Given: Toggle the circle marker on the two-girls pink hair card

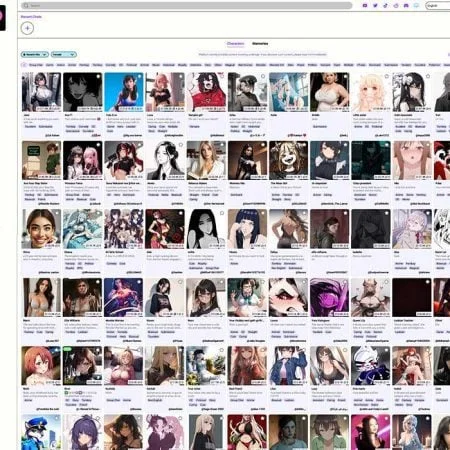Looking at the screenshot, I should pos(98,145).
